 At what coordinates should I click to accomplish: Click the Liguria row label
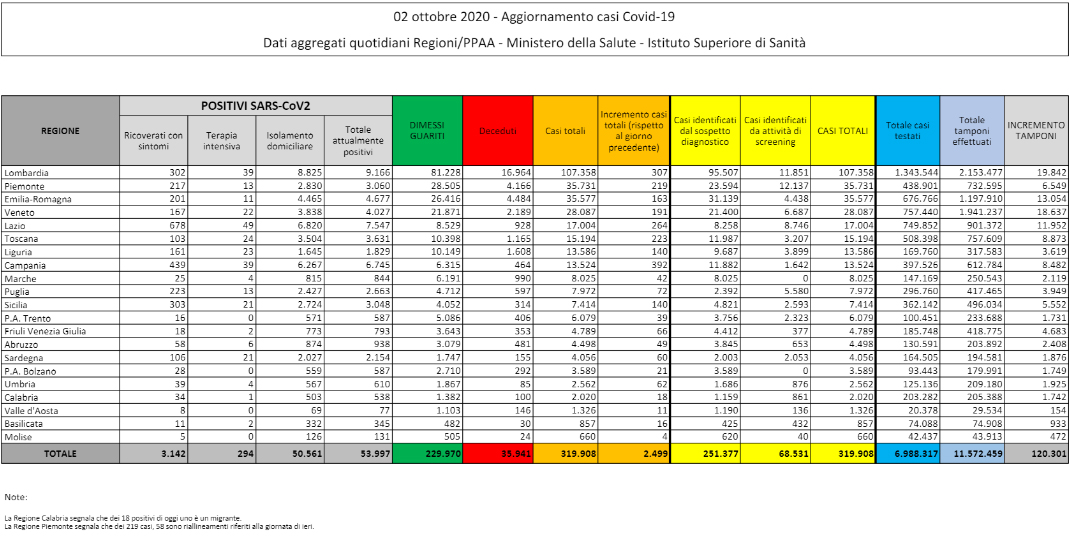pyautogui.click(x=18, y=252)
